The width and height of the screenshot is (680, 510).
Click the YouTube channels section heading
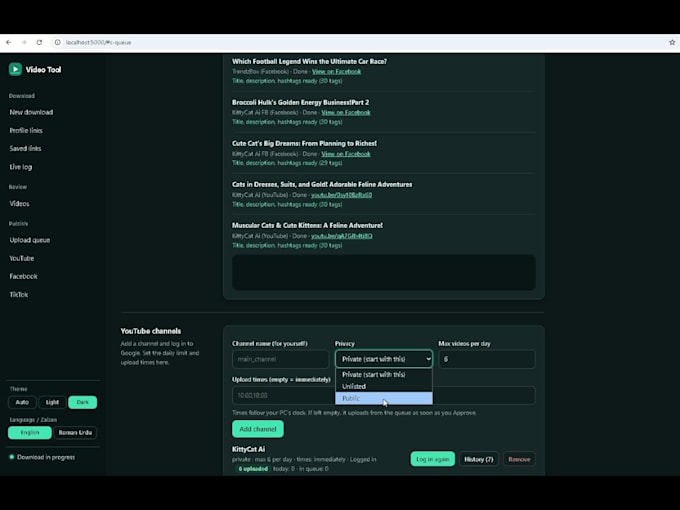click(151, 331)
